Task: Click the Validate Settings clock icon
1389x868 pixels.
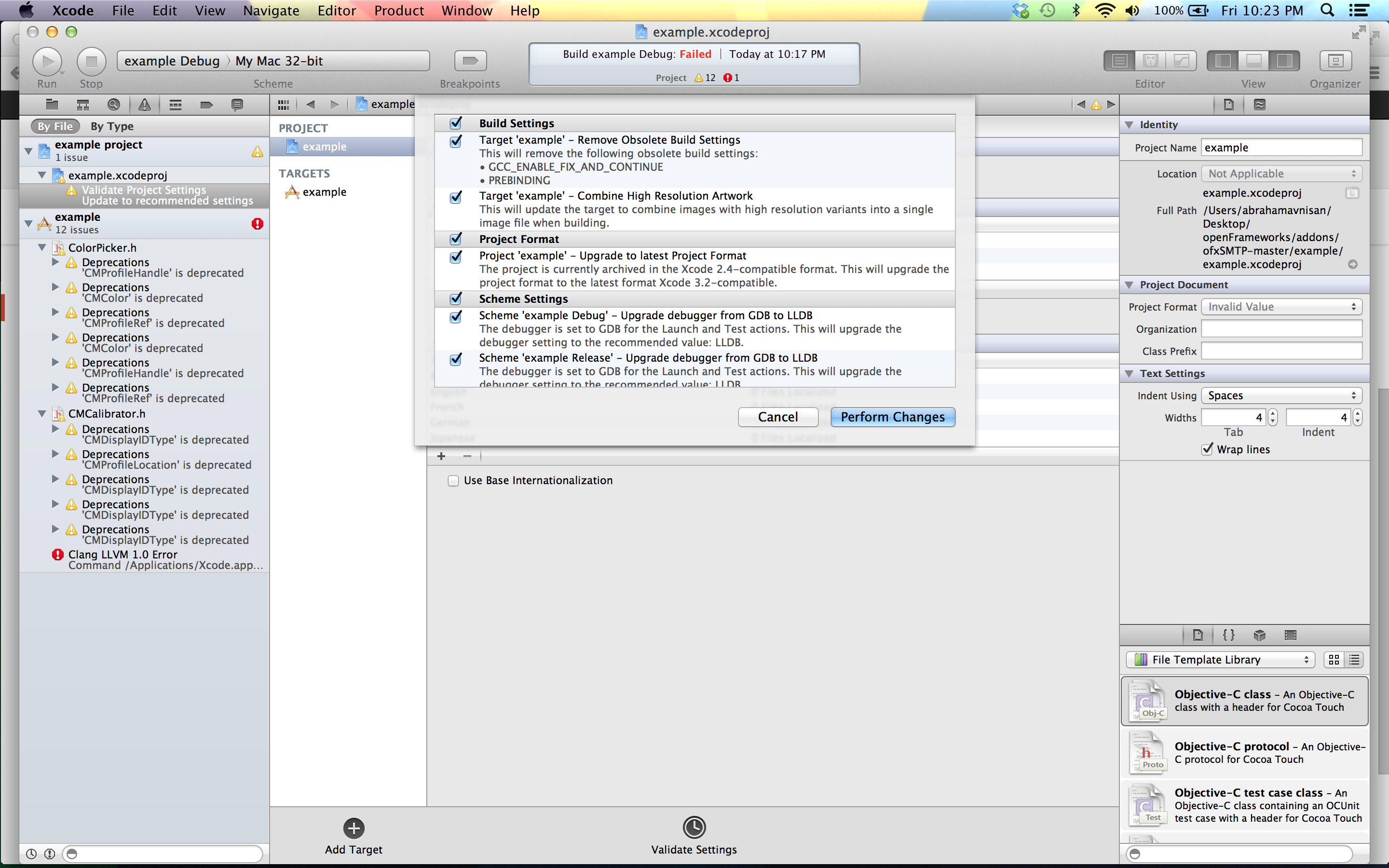Action: (x=694, y=828)
